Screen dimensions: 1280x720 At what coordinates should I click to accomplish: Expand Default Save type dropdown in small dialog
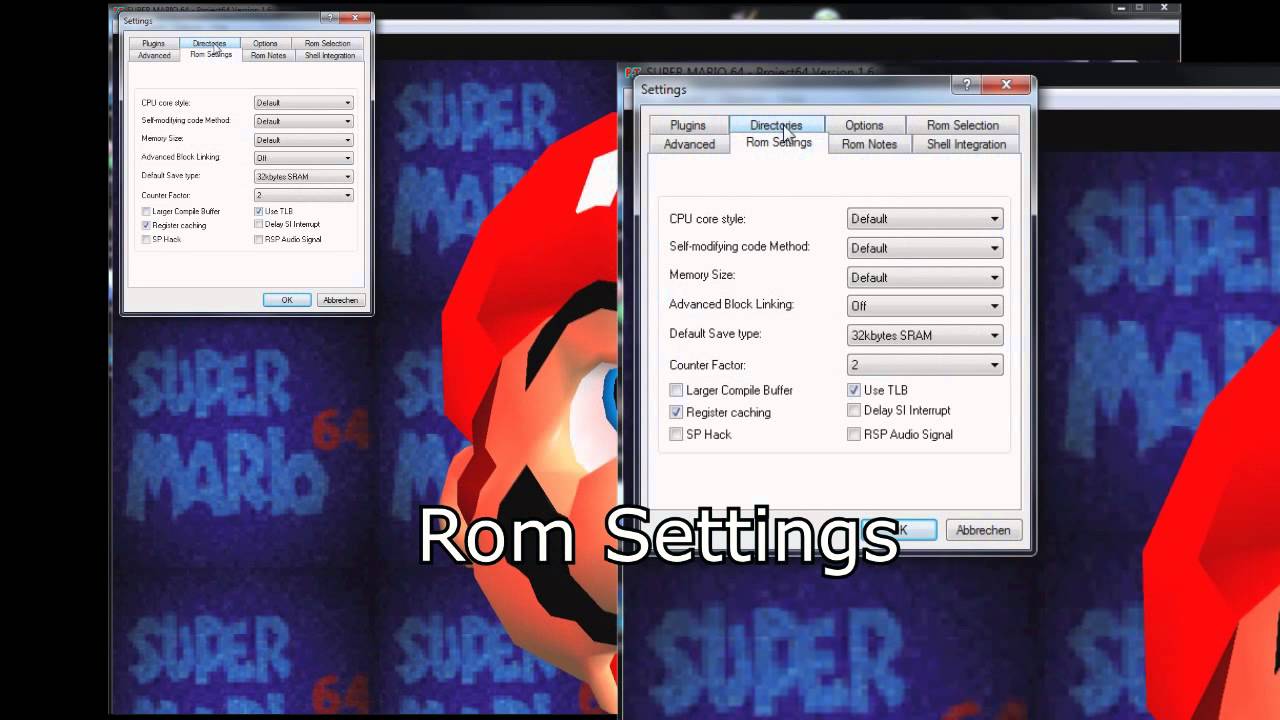[x=303, y=177]
